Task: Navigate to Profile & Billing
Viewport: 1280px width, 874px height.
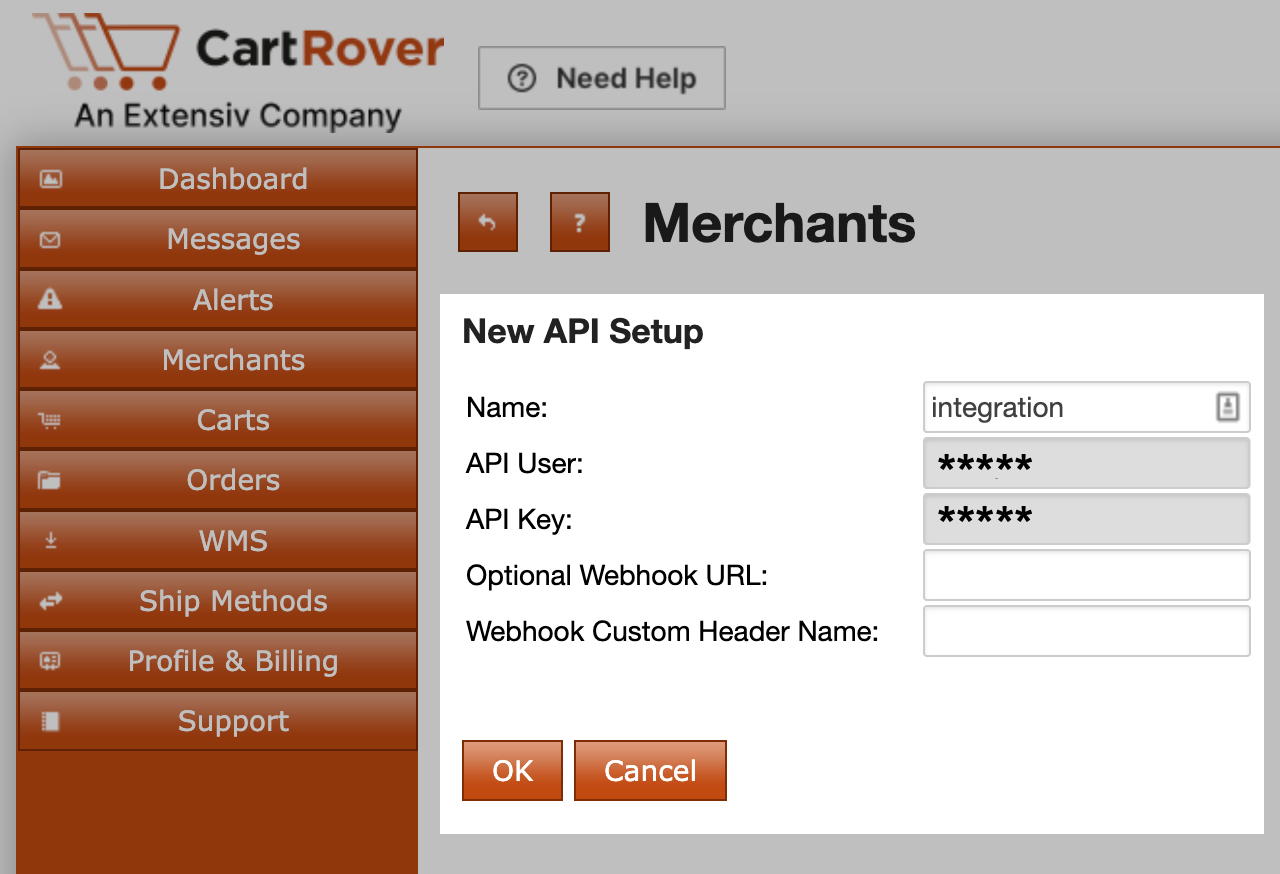Action: (x=233, y=661)
